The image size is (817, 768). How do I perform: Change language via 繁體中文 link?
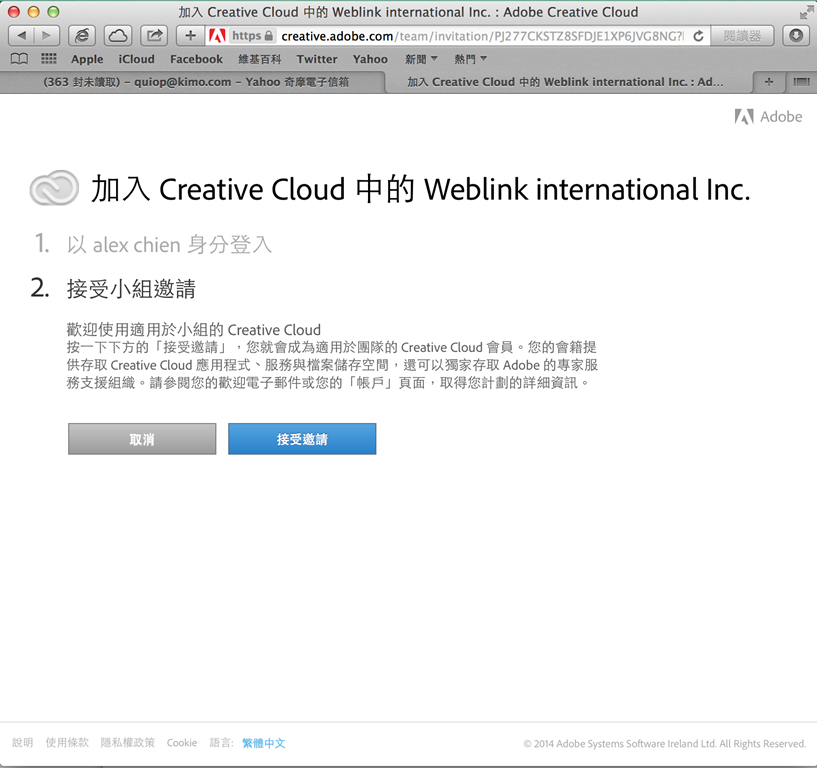tap(264, 743)
